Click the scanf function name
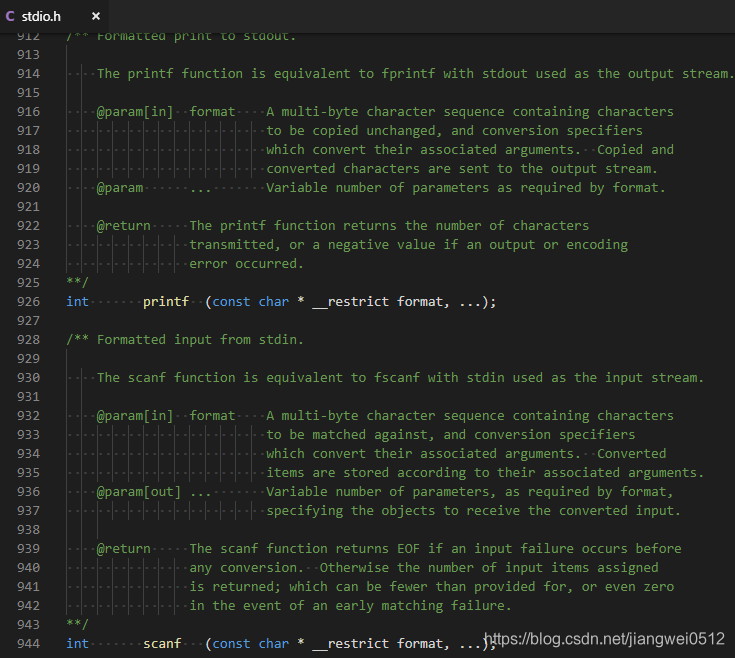Viewport: 735px width, 658px height. click(162, 644)
